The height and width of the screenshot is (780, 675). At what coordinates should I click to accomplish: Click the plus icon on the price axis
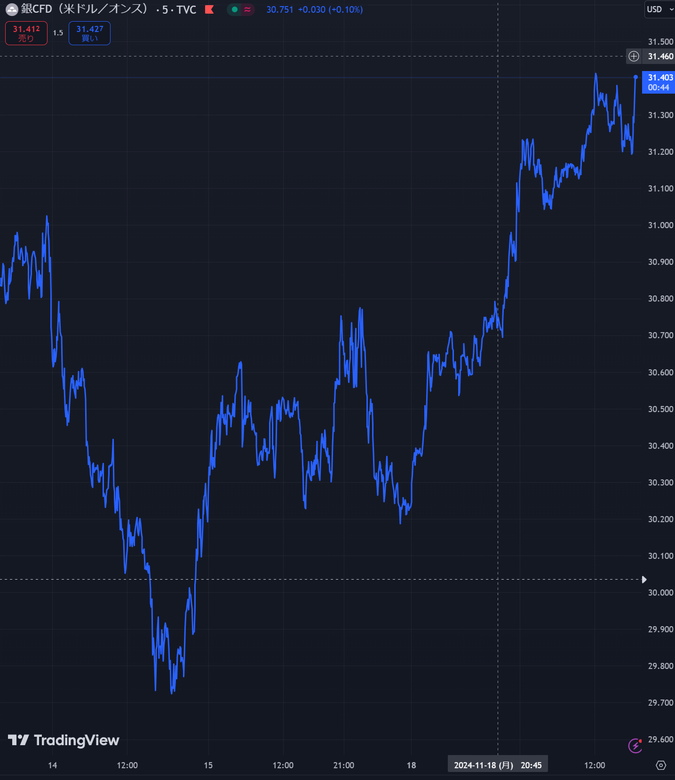coord(634,56)
